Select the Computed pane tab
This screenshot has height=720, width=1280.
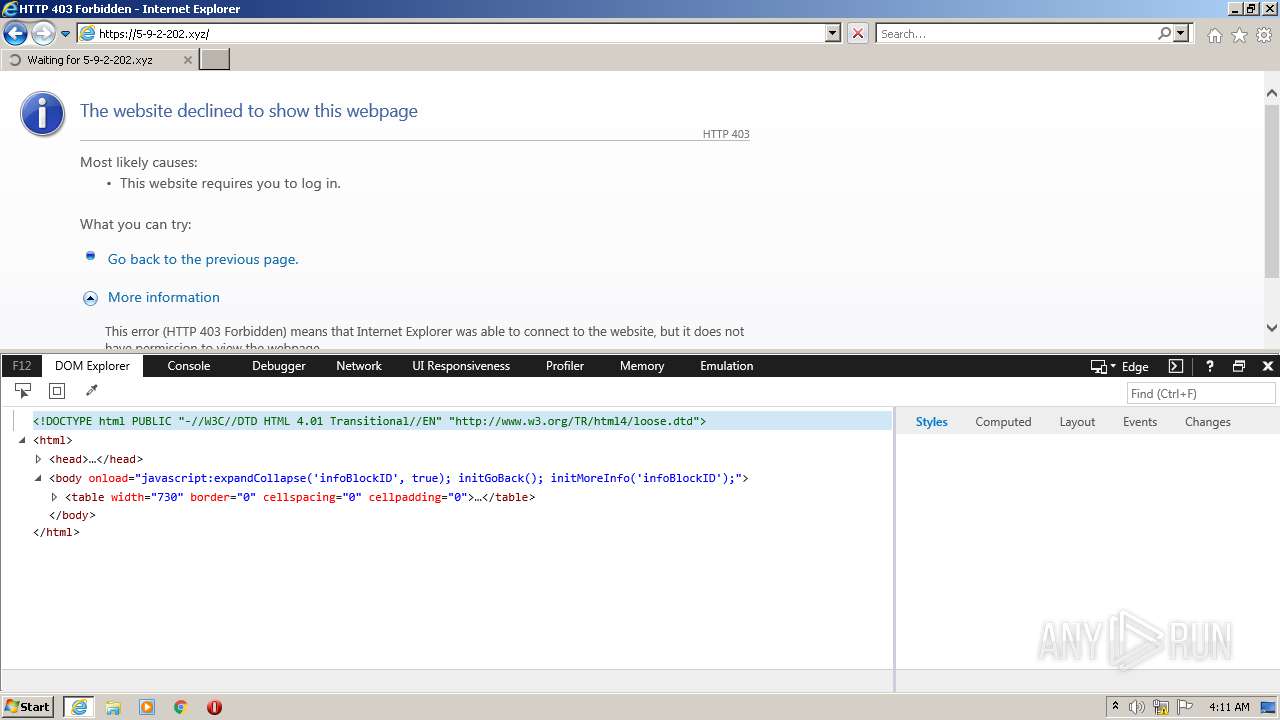click(x=1003, y=422)
